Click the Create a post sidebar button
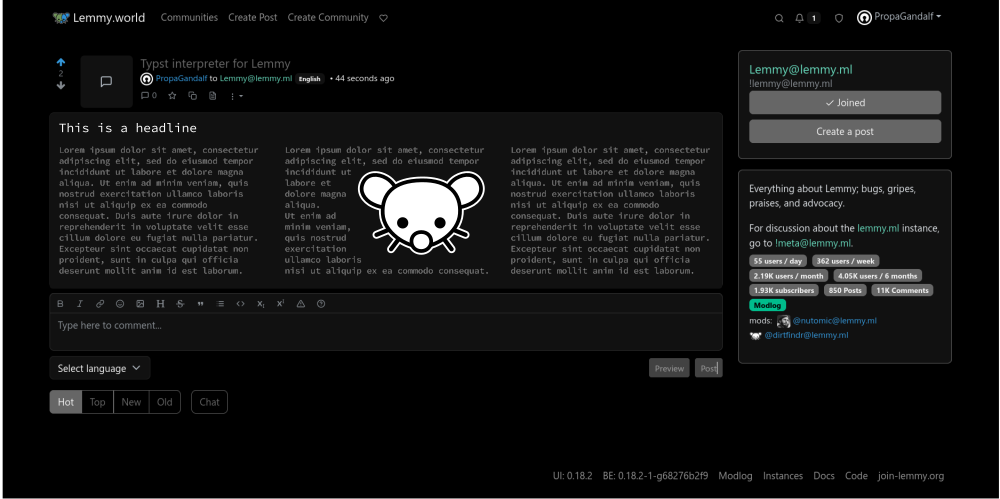The height and width of the screenshot is (499, 1000). pos(845,131)
